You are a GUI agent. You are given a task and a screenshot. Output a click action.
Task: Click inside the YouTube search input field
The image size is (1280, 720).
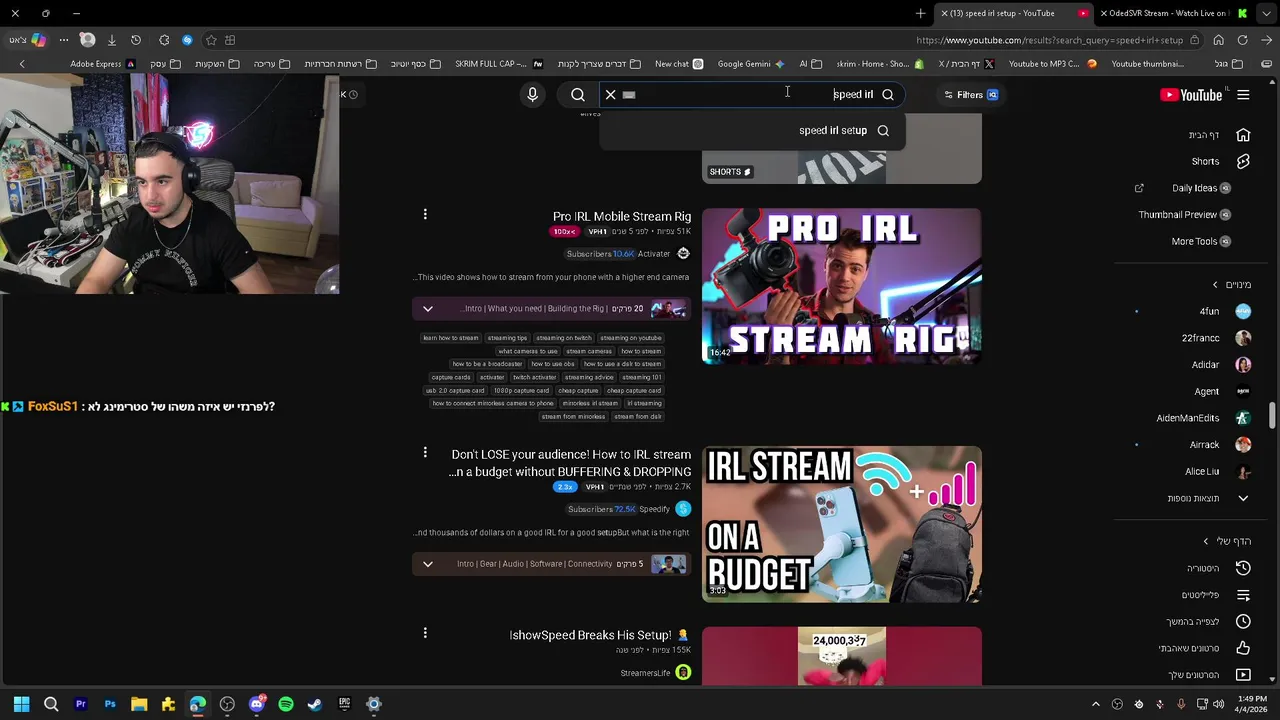(750, 95)
